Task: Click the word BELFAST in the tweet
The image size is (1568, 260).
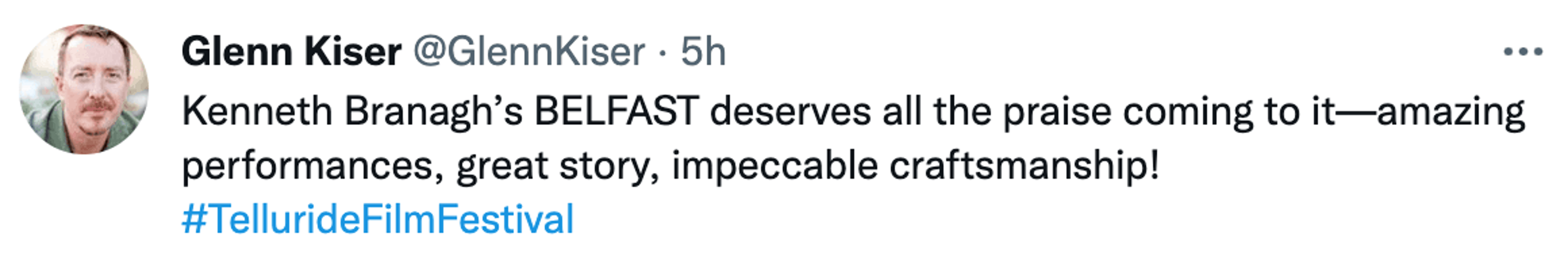Action: pyautogui.click(x=616, y=112)
